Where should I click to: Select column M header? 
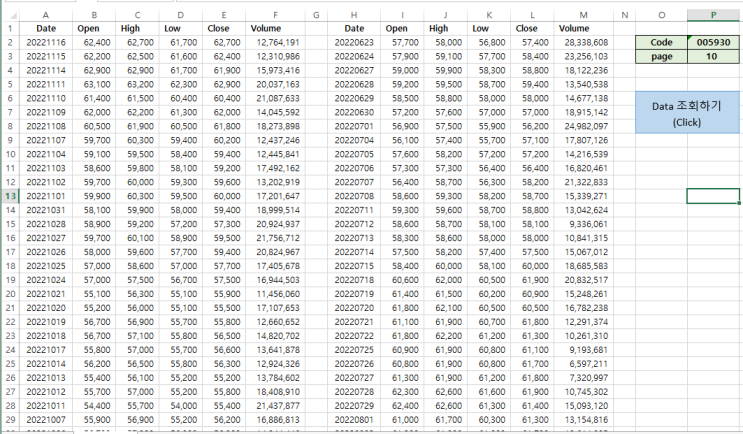(583, 15)
